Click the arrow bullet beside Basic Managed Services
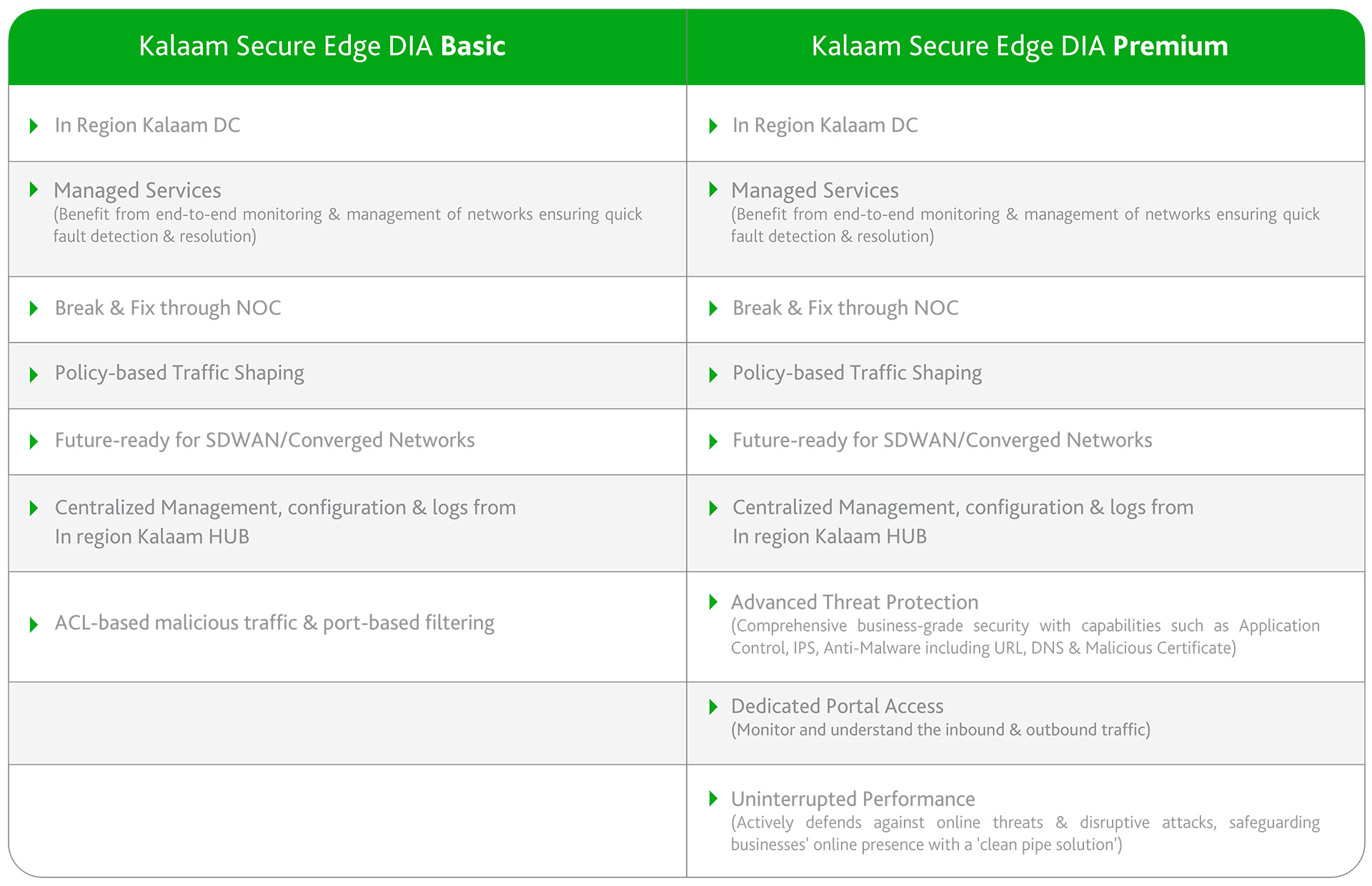 tap(34, 189)
